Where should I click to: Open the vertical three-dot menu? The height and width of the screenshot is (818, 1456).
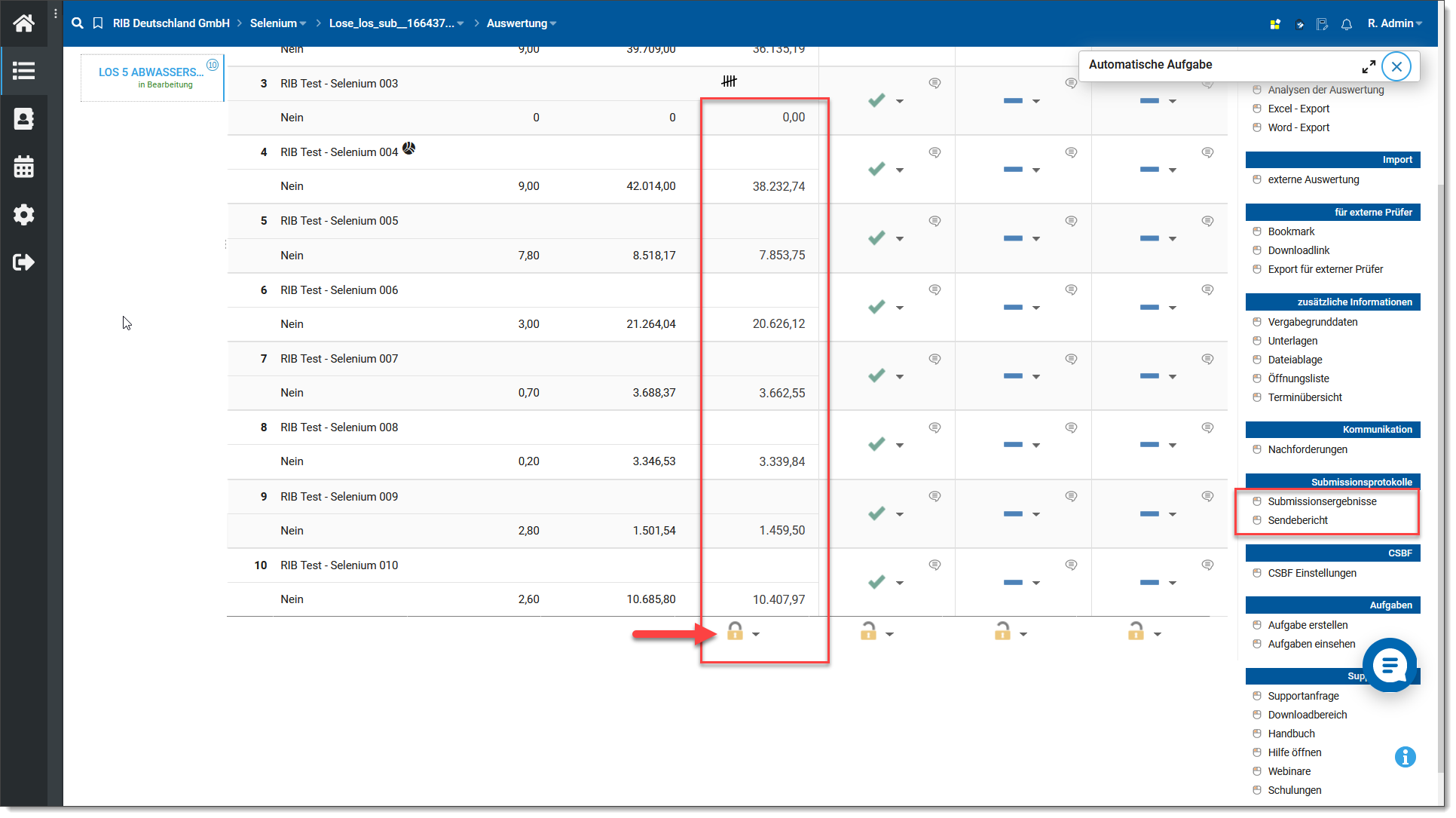click(55, 14)
